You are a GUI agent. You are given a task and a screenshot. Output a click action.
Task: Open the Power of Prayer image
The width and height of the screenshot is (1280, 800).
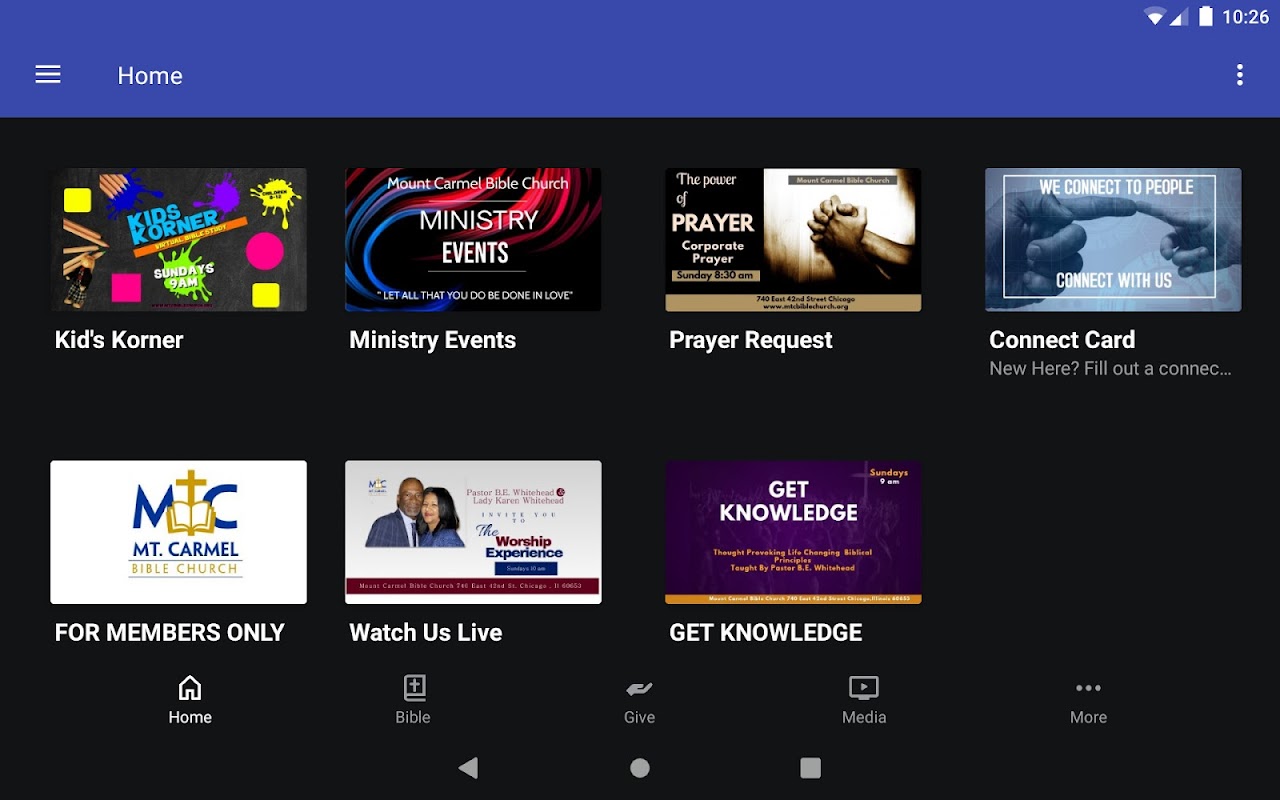tap(793, 240)
